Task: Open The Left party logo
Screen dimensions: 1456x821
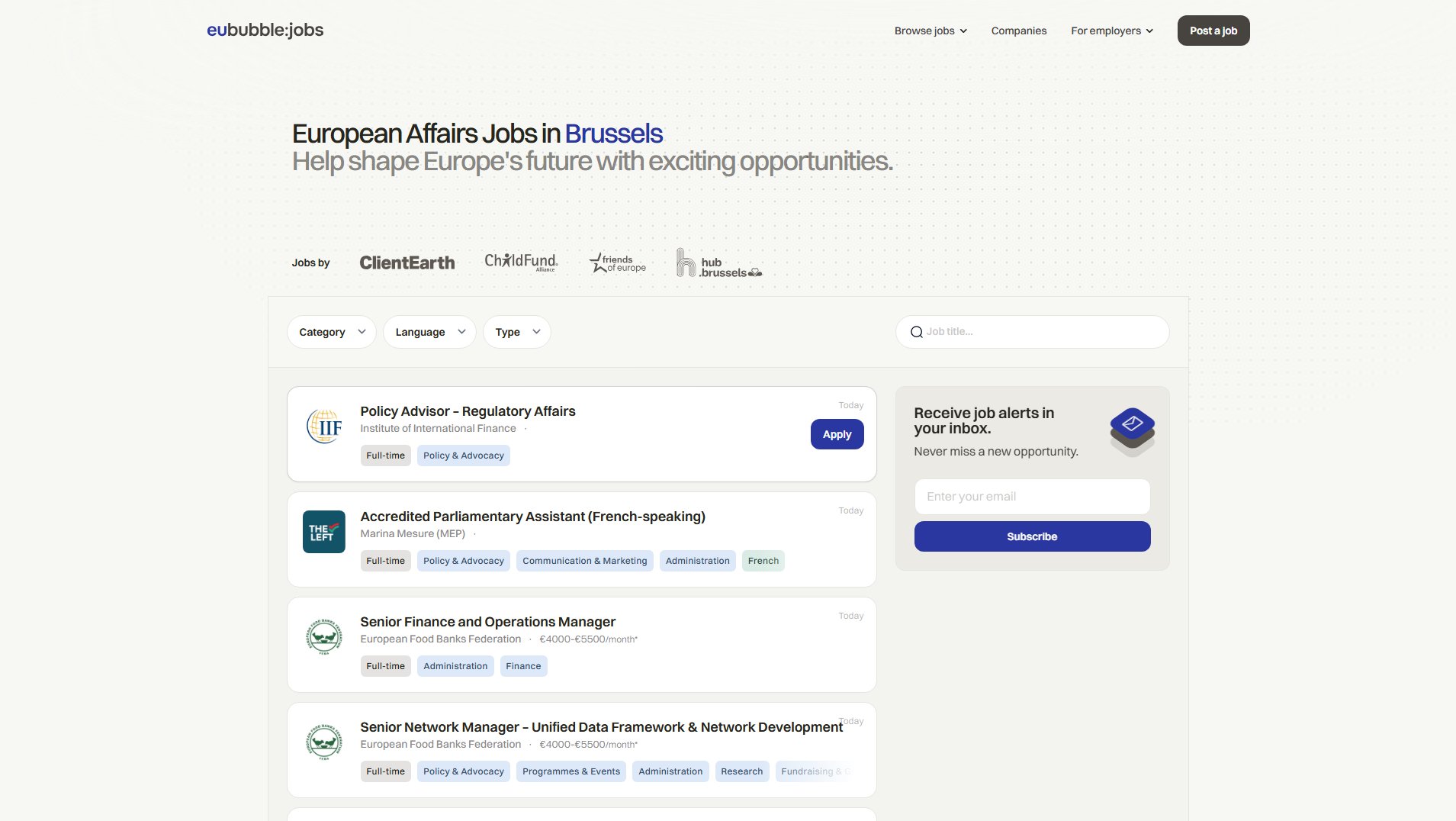Action: point(323,532)
